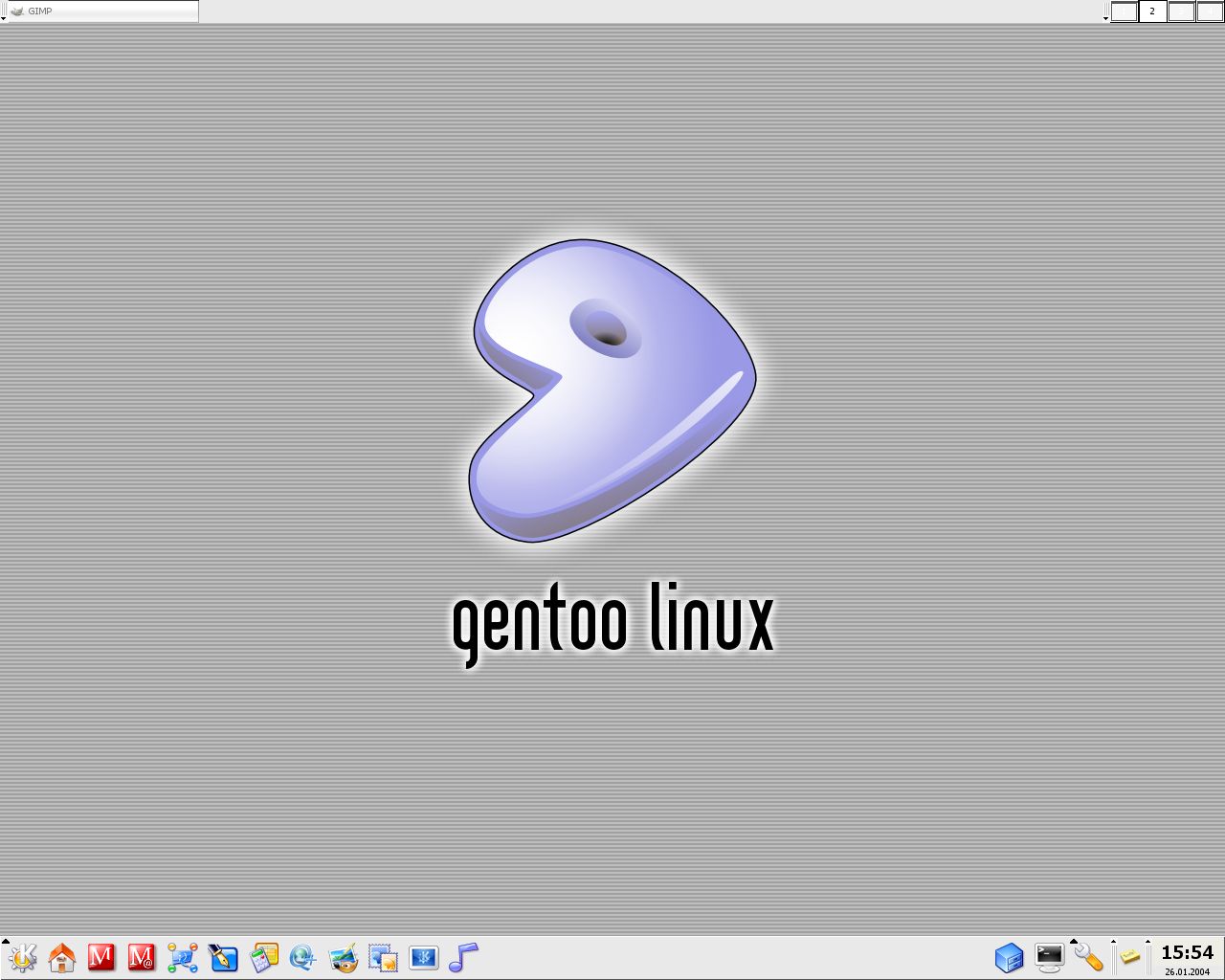
Task: Switch to the GIMP taskbar entry
Action: tap(102, 11)
